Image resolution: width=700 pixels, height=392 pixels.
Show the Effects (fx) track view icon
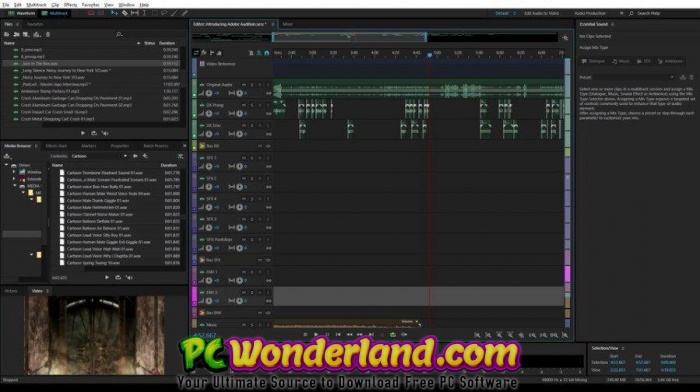[x=204, y=53]
